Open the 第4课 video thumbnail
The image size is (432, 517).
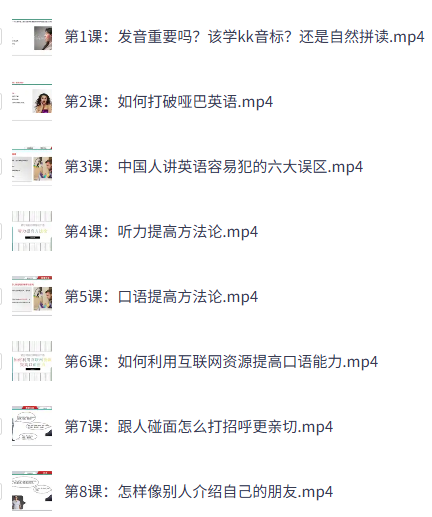pyautogui.click(x=32, y=231)
